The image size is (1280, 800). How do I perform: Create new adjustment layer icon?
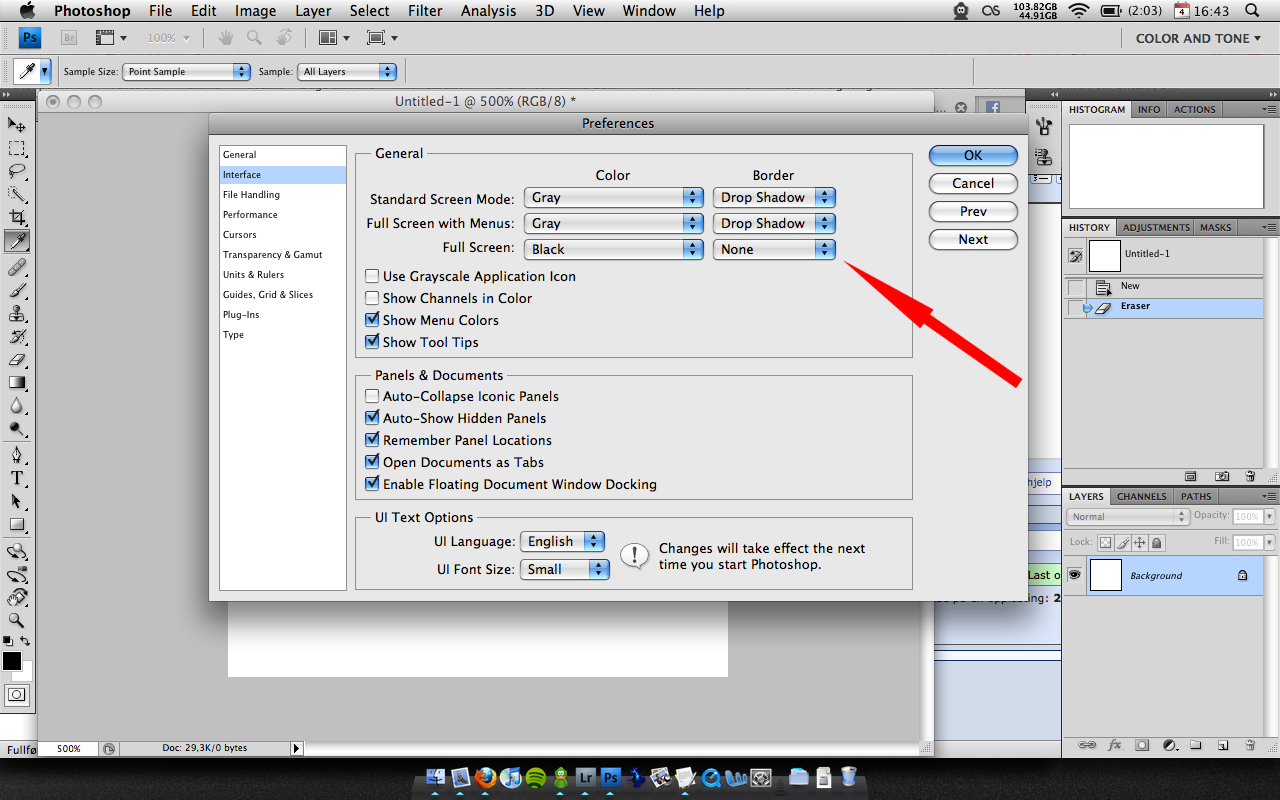point(1169,745)
